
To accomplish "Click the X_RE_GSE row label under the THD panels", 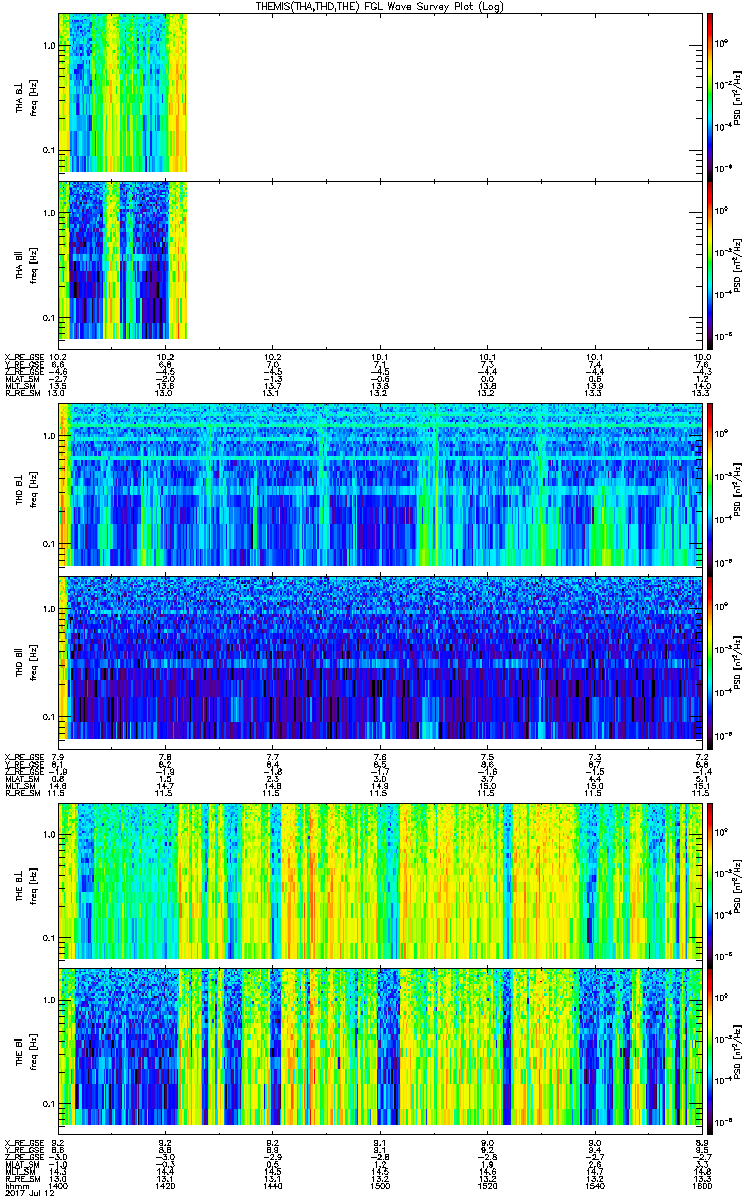I will (x=25, y=756).
